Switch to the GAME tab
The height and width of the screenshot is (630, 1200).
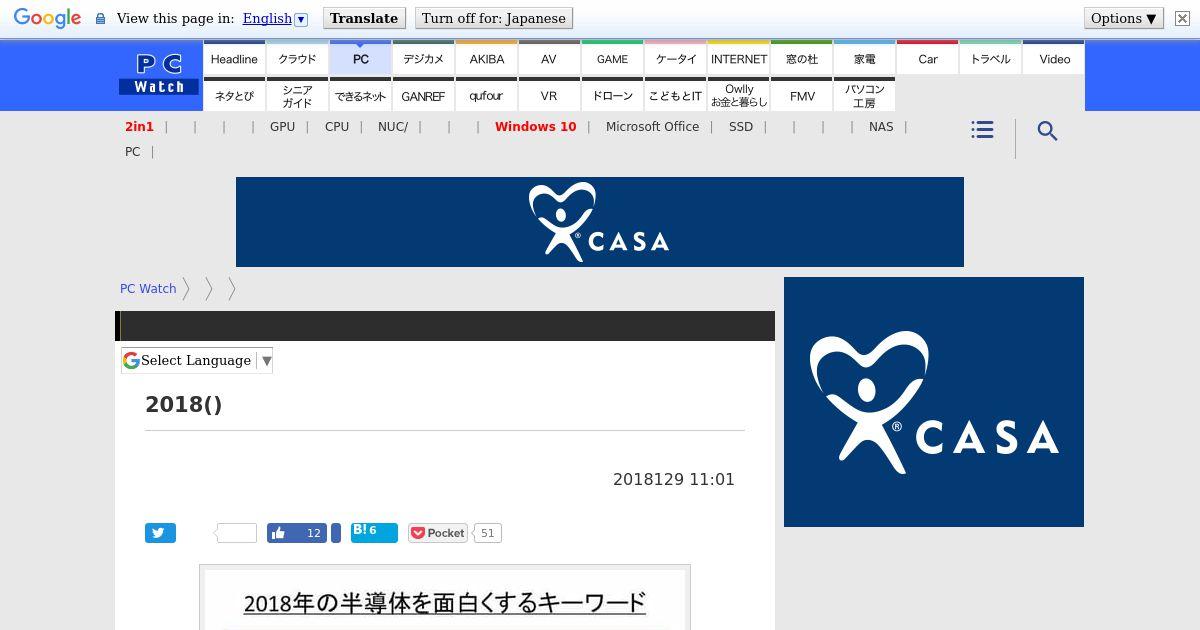point(612,58)
